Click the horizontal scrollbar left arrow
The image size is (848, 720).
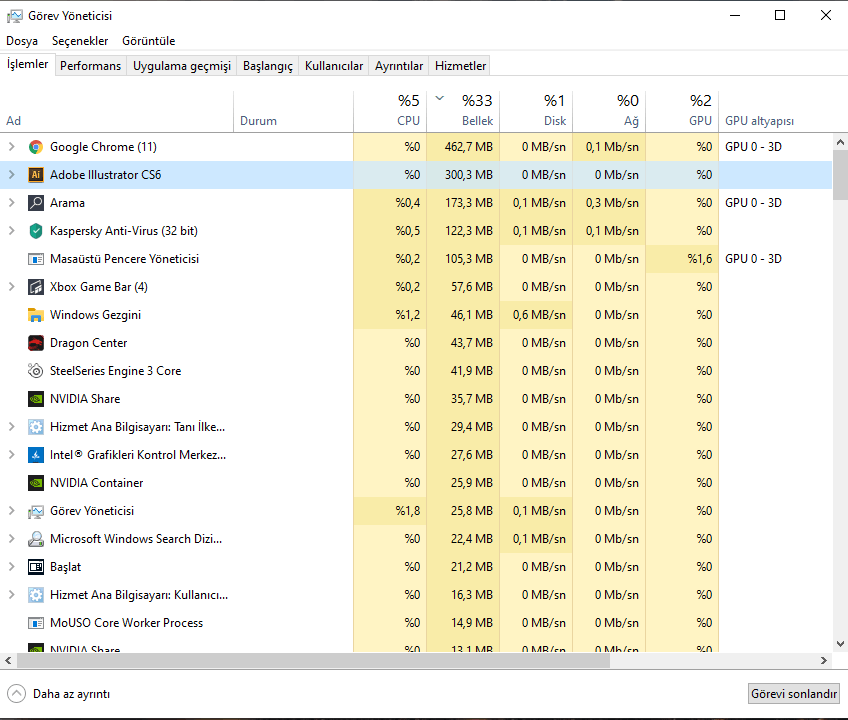click(x=8, y=660)
